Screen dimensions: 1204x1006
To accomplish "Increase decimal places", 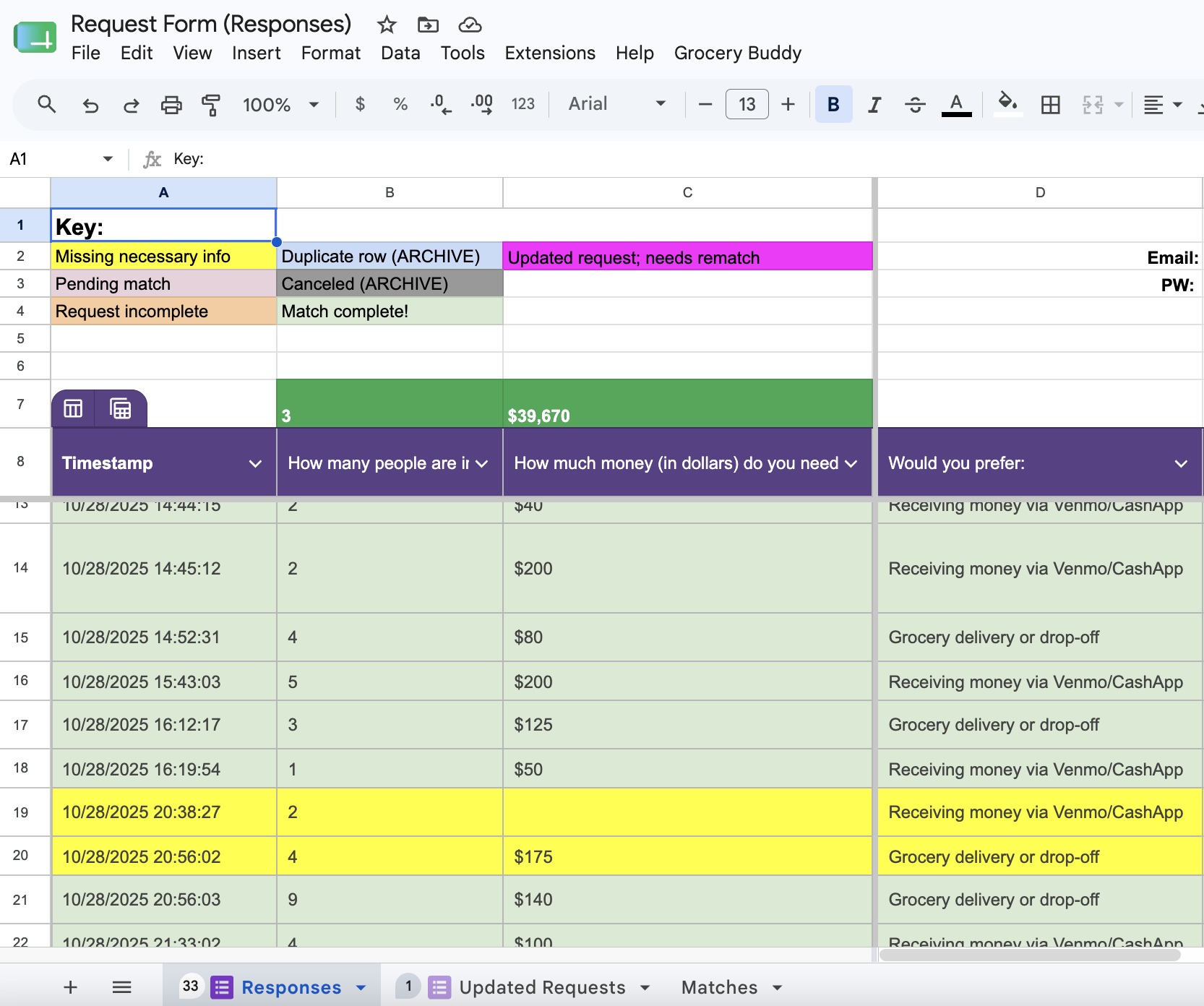I will (482, 104).
